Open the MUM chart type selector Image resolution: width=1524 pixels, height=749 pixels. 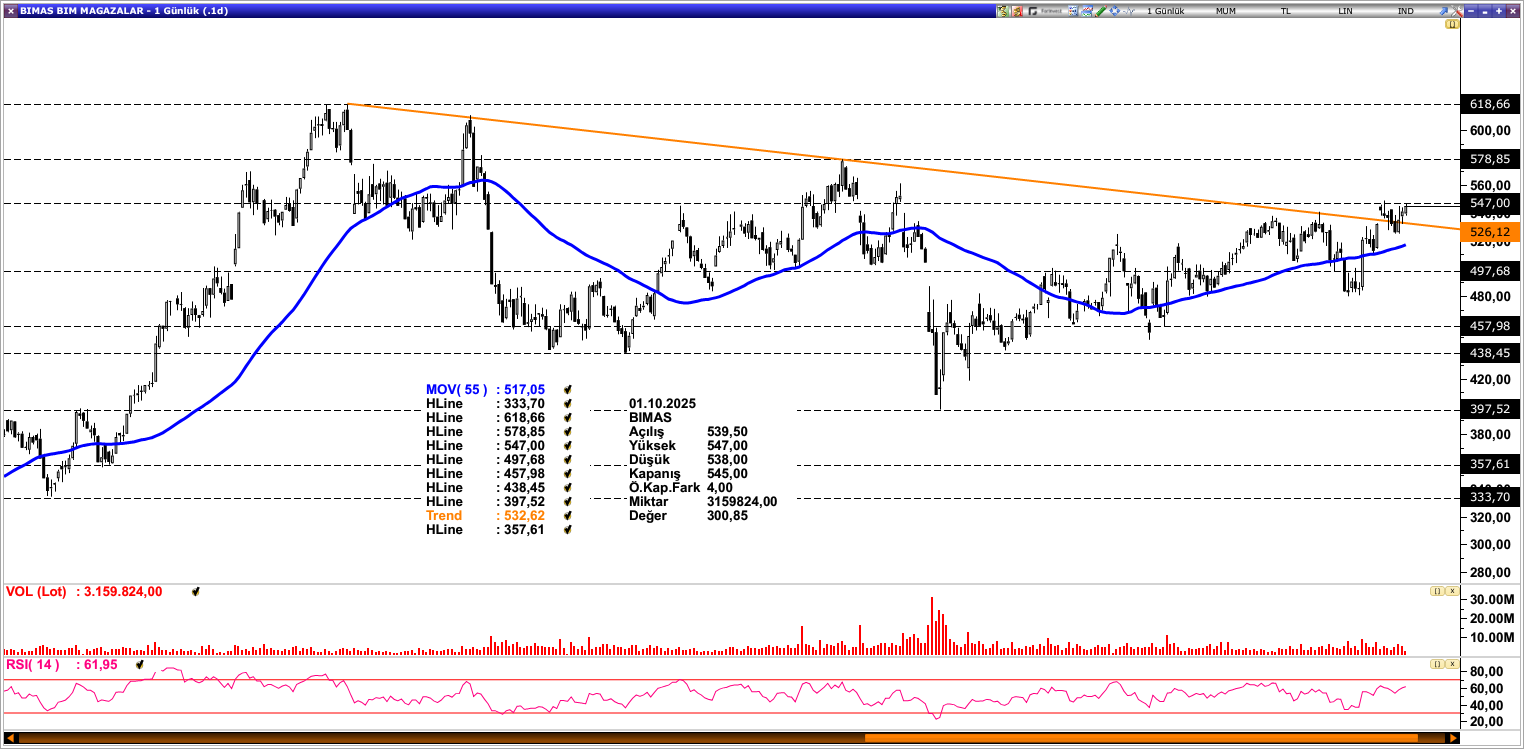[1226, 11]
